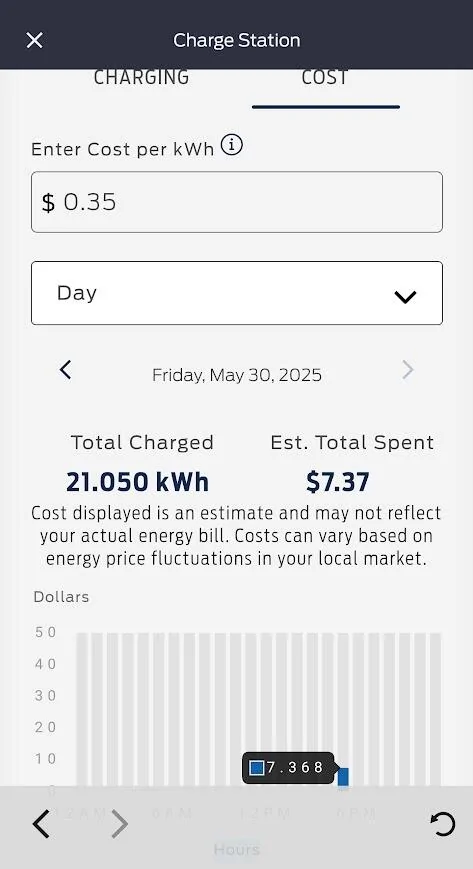473x869 pixels.
Task: Click the dropdown chevron arrow
Action: point(405,297)
